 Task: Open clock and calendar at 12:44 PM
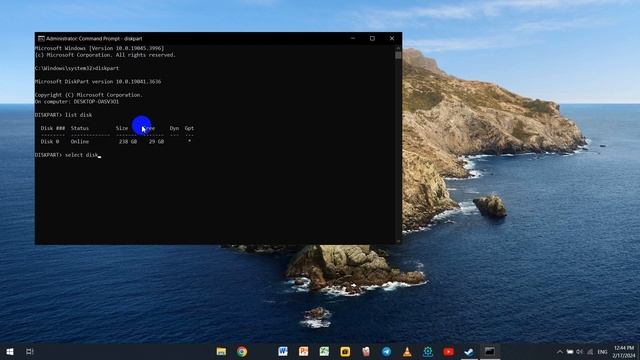(624, 352)
